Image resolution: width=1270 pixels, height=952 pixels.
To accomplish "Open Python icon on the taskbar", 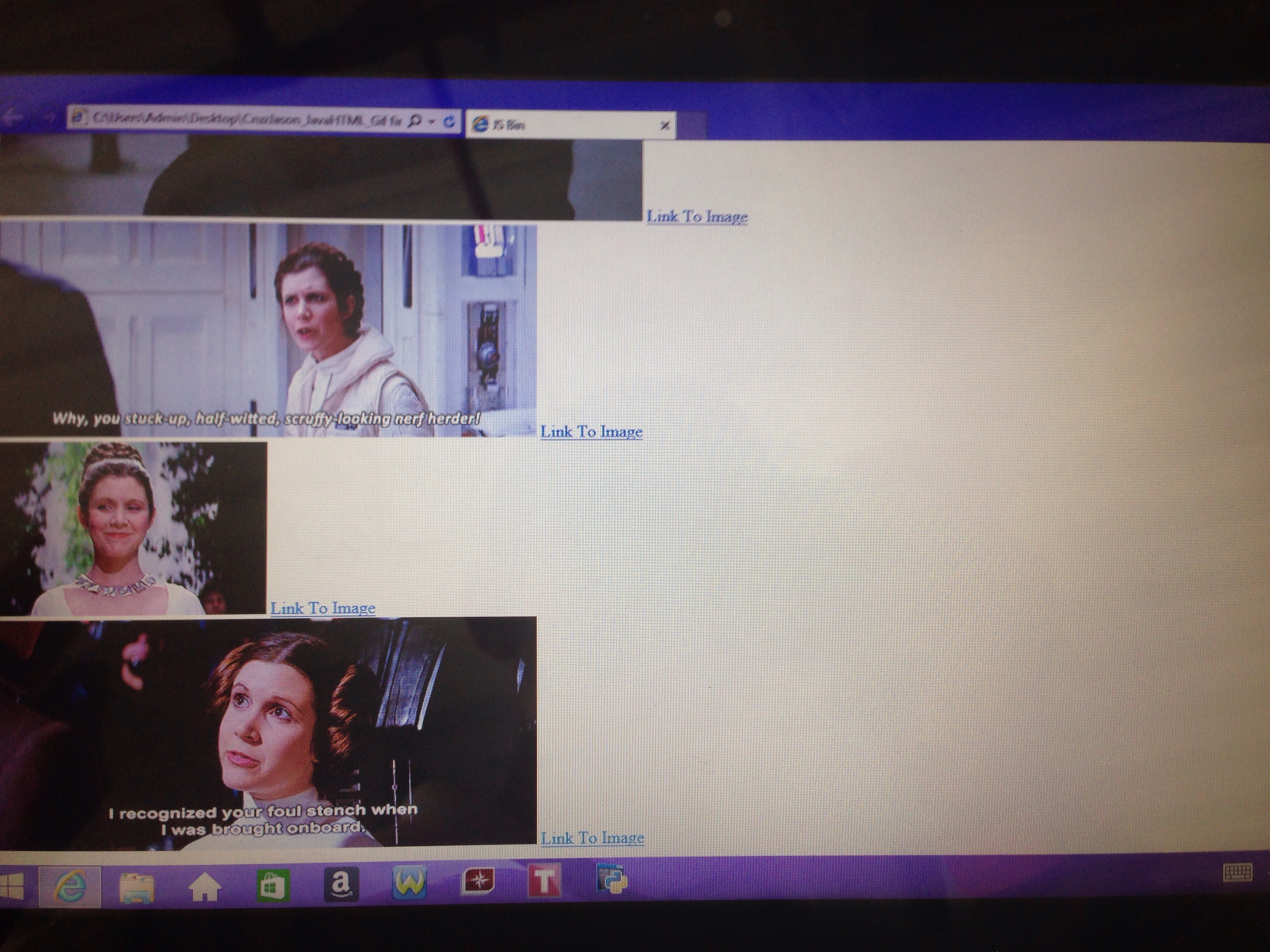I will point(612,879).
